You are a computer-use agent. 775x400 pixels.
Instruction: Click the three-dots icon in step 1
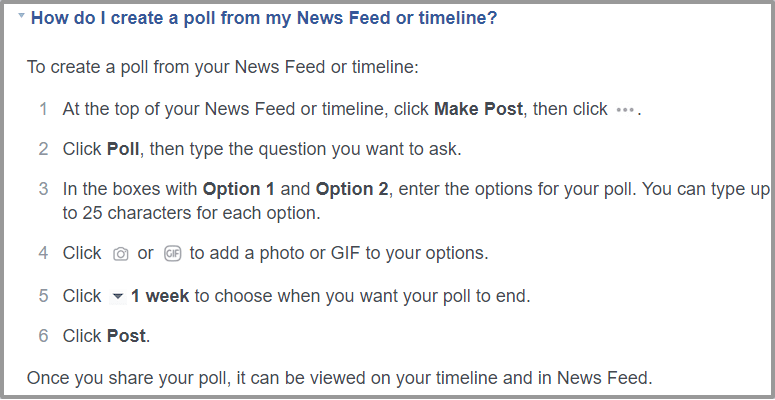625,110
